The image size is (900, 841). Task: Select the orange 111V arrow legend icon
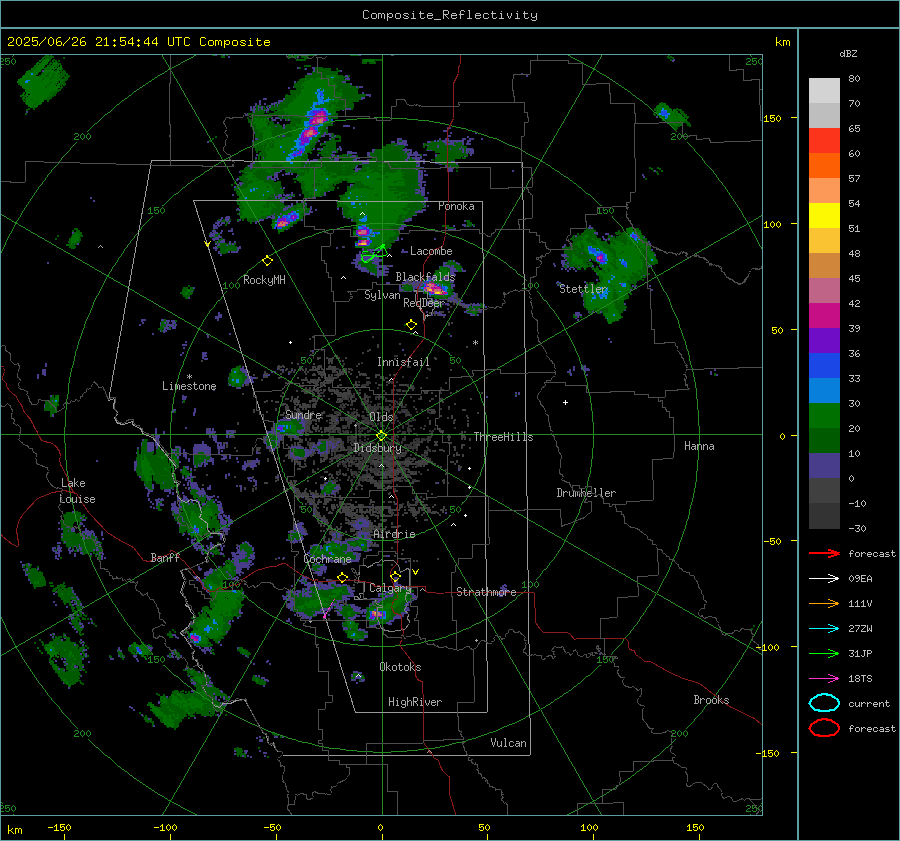pos(824,603)
